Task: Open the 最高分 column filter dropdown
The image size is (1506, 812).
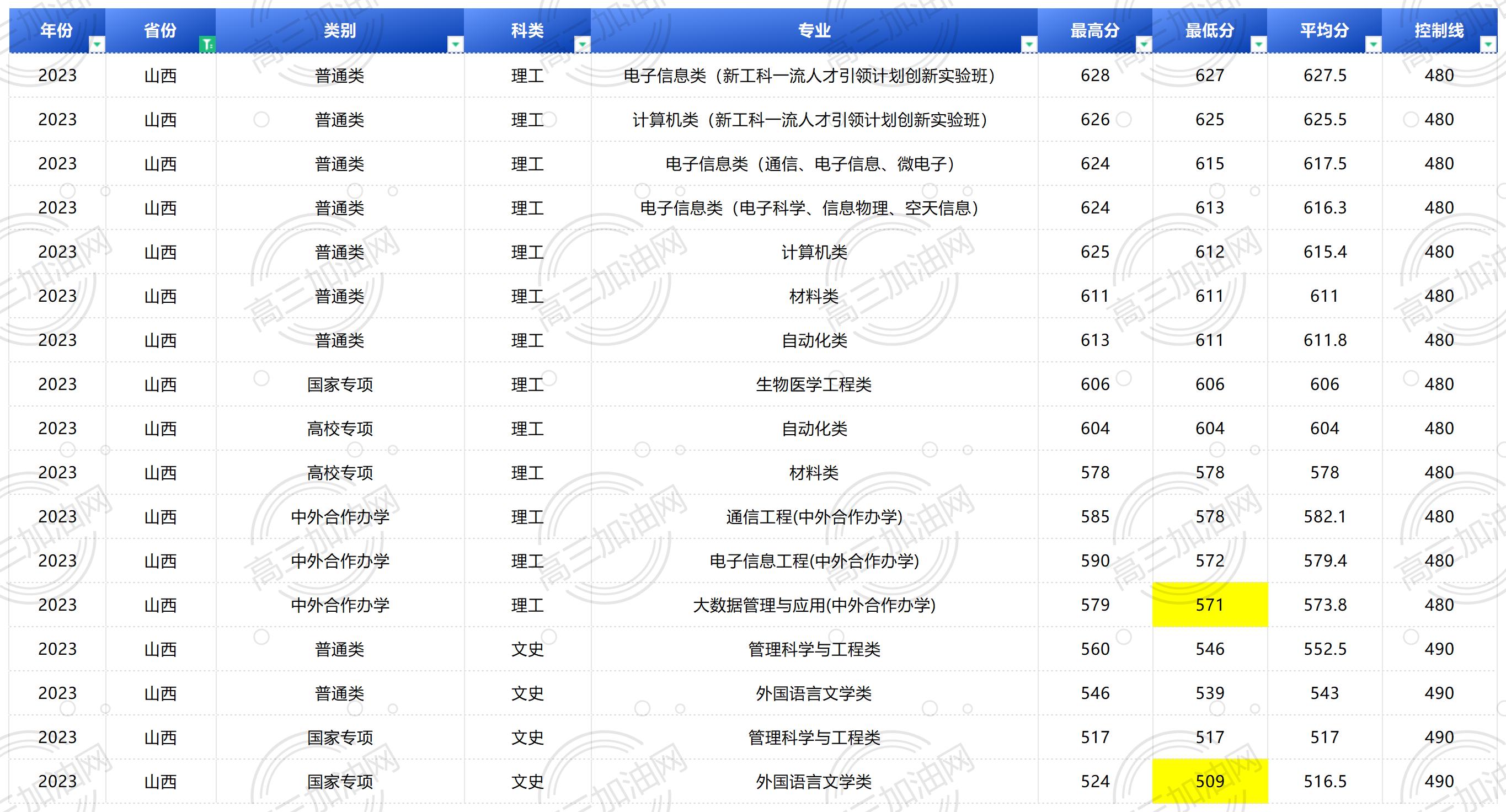Action: pyautogui.click(x=1144, y=45)
